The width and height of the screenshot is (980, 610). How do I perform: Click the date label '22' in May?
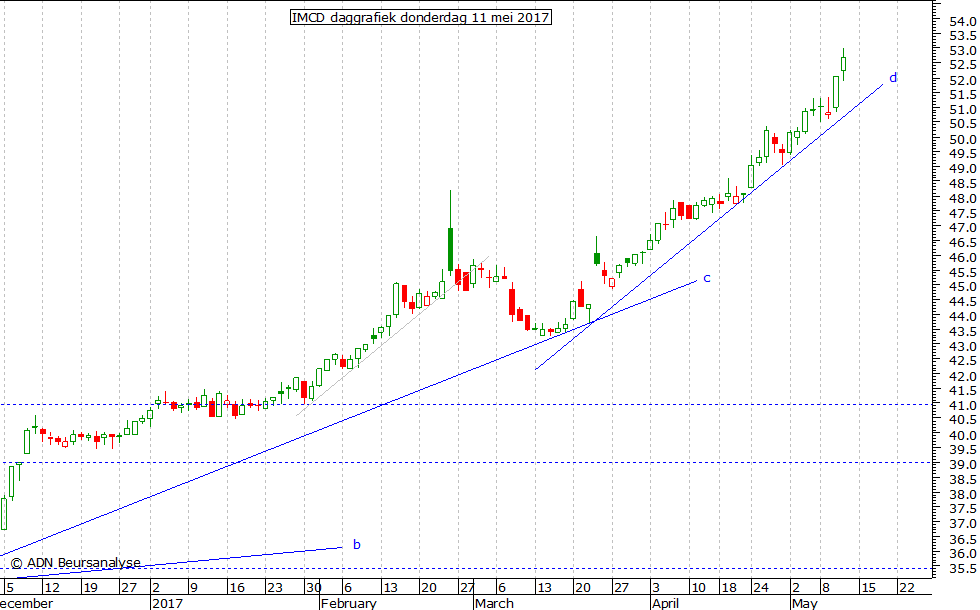pyautogui.click(x=907, y=588)
